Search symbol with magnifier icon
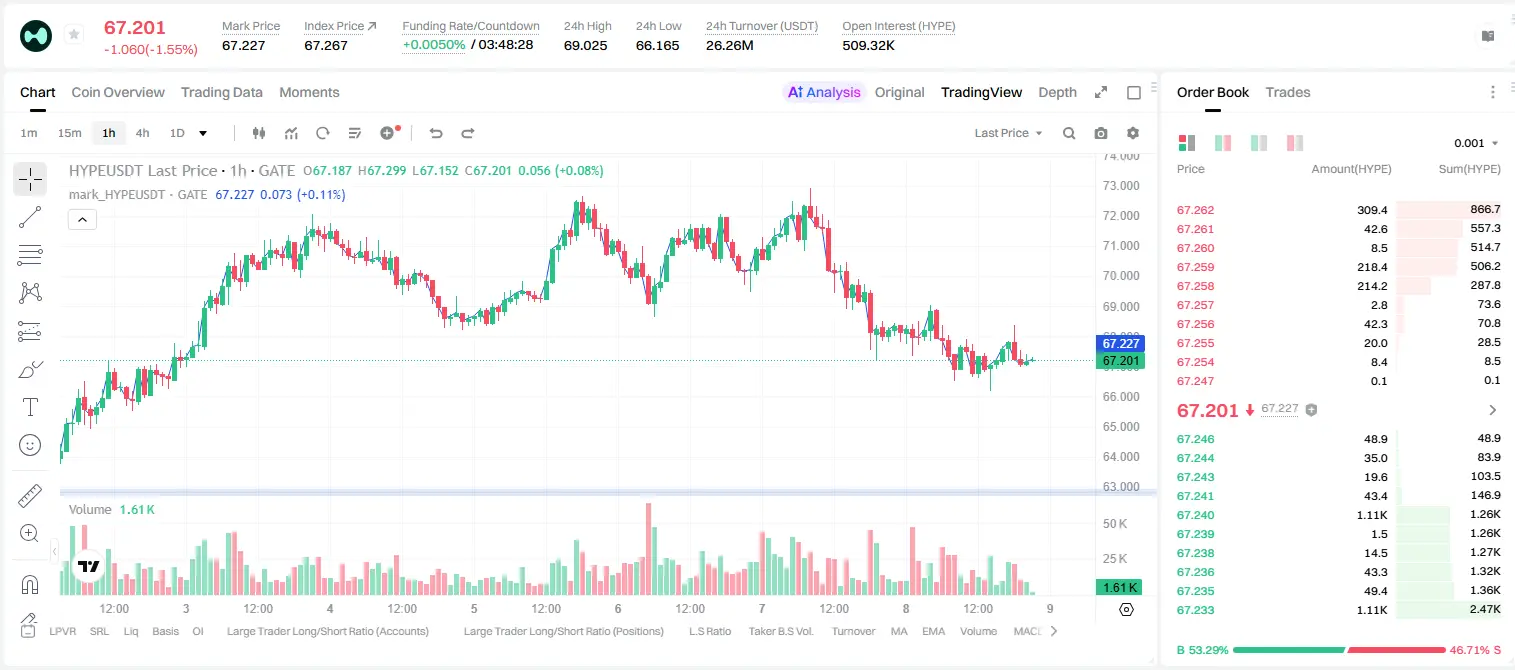The width and height of the screenshot is (1515, 670). coord(1069,133)
